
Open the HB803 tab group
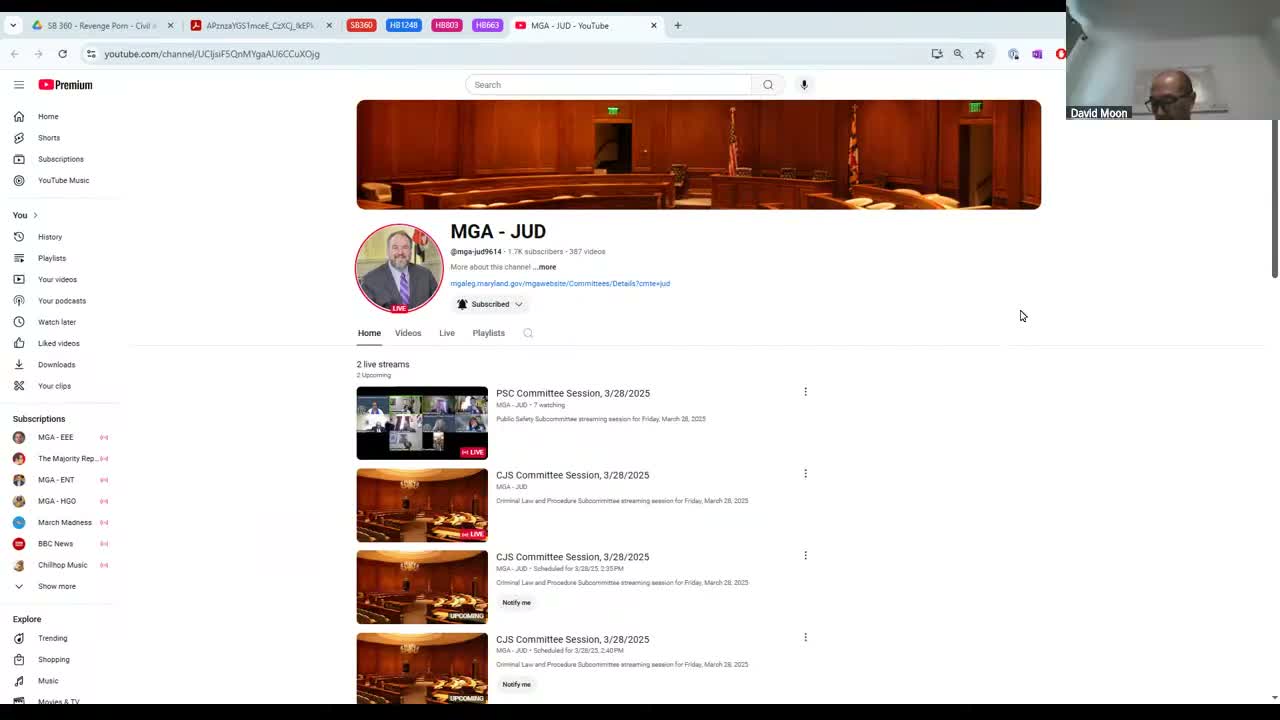click(446, 26)
